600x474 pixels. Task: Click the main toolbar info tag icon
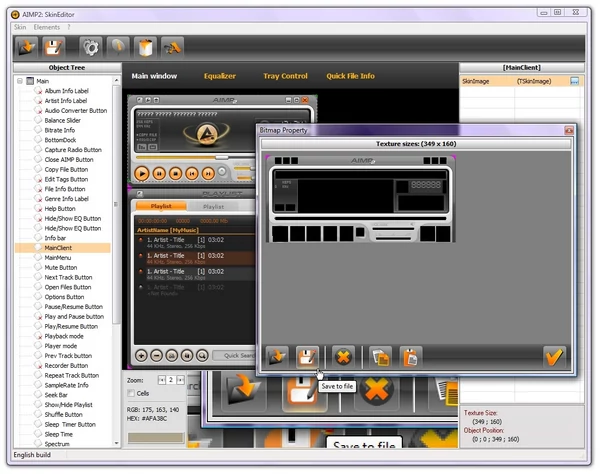[x=118, y=48]
